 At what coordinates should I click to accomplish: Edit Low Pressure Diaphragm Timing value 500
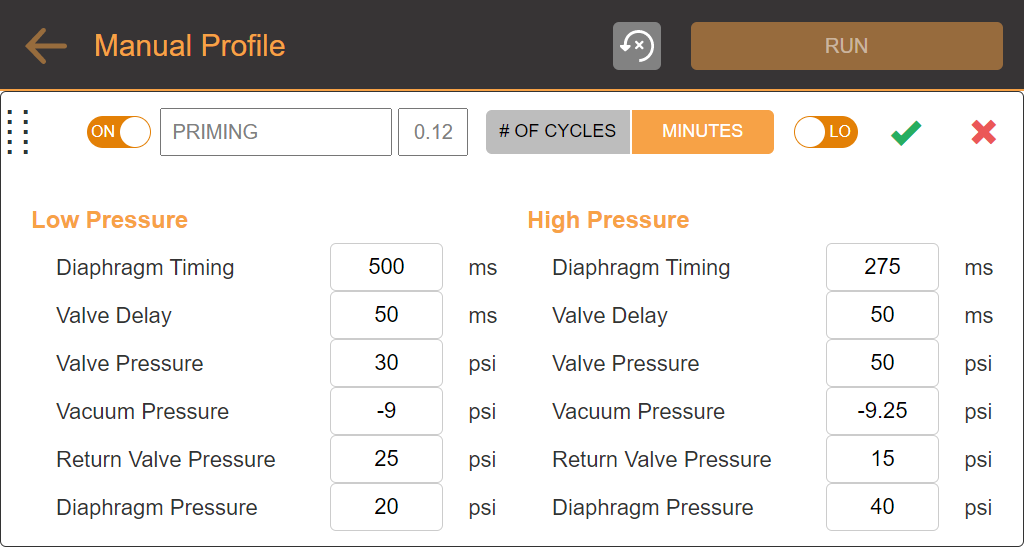click(x=387, y=267)
